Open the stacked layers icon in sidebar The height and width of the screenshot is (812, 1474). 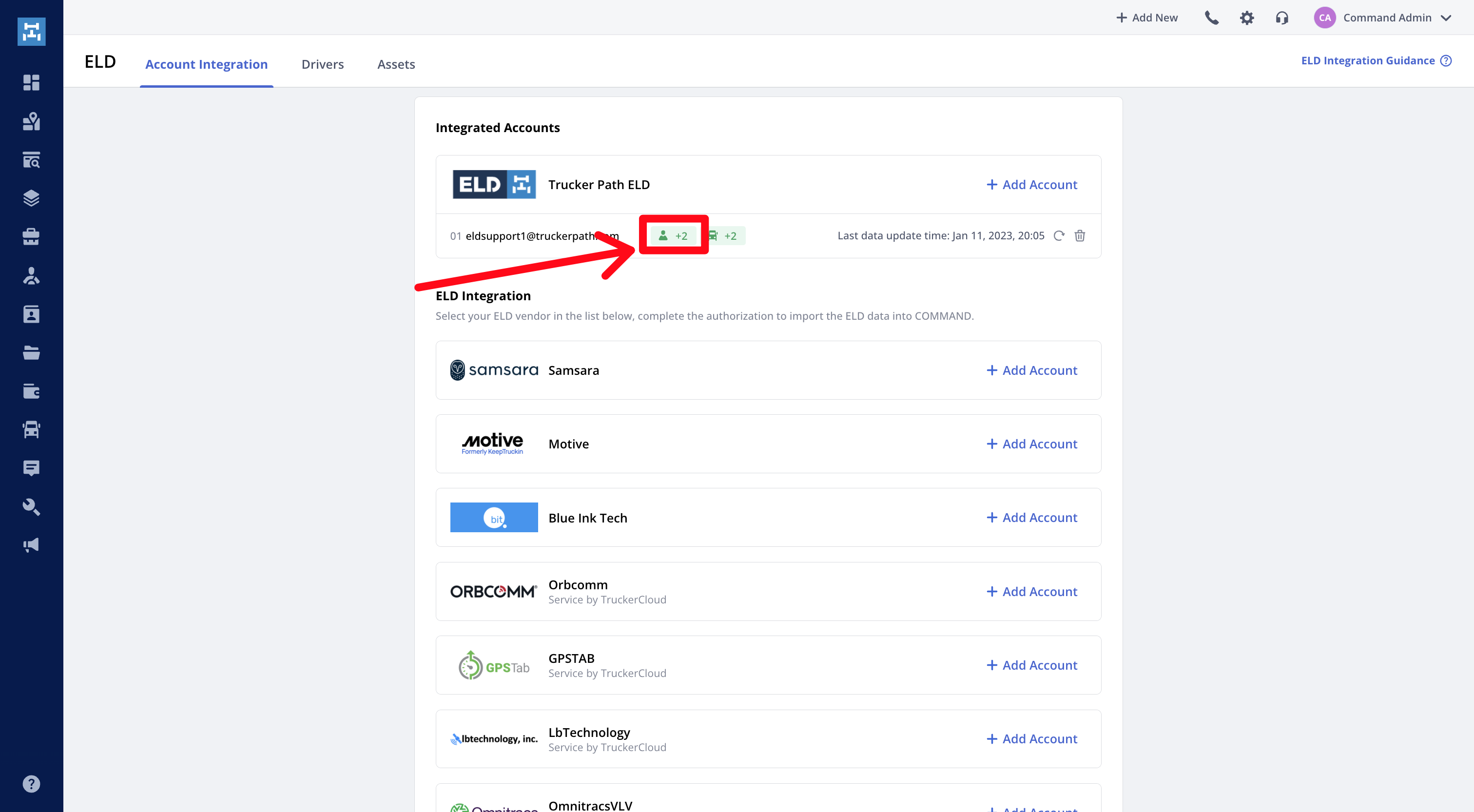(x=32, y=198)
